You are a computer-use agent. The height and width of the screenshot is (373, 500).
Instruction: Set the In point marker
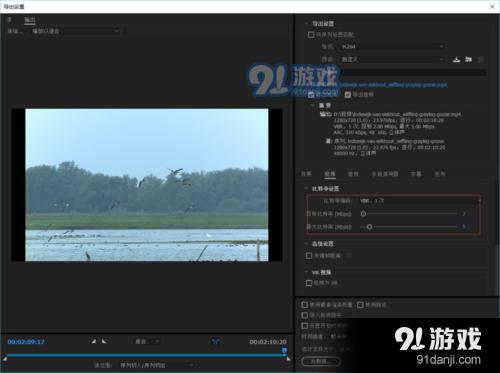pyautogui.click(x=94, y=341)
